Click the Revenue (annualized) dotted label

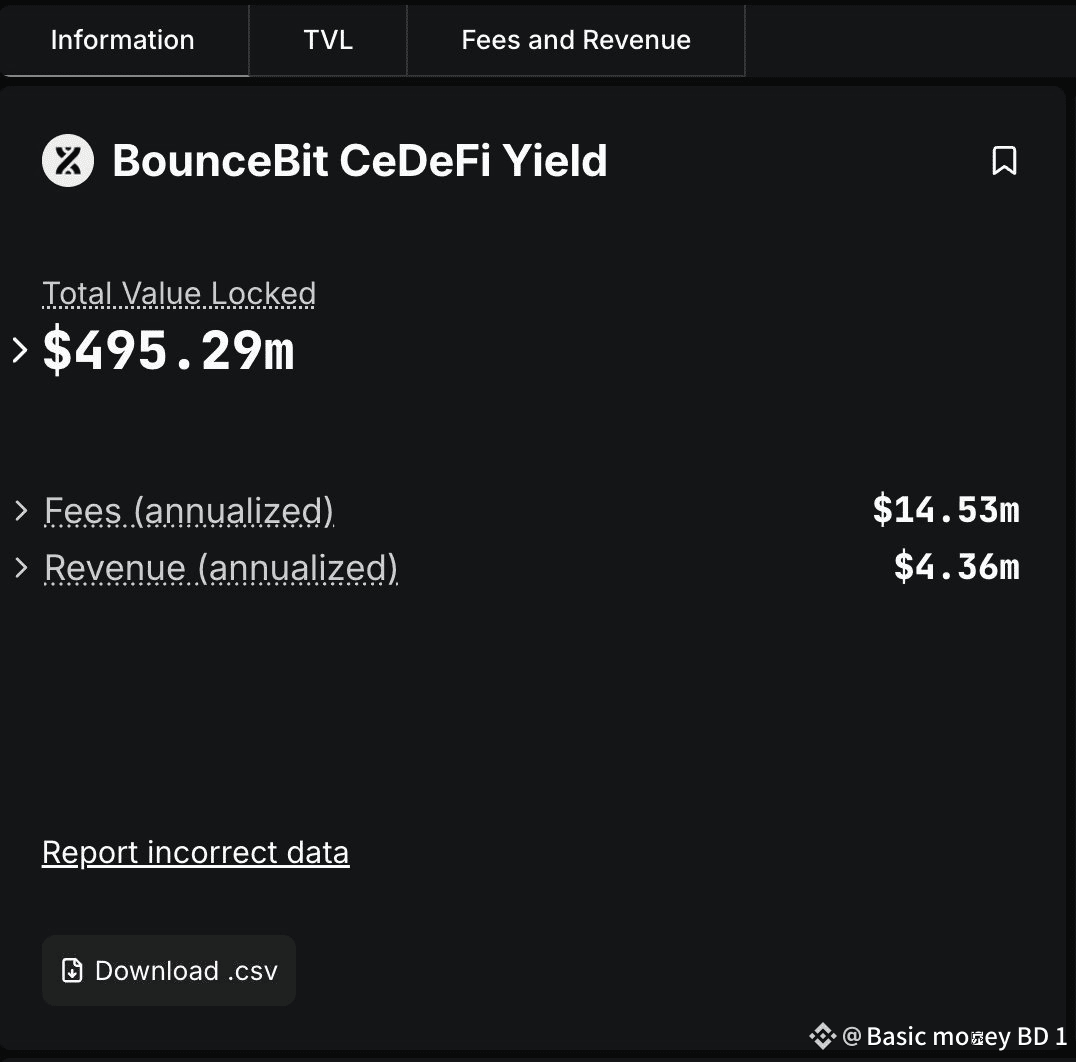pyautogui.click(x=220, y=567)
